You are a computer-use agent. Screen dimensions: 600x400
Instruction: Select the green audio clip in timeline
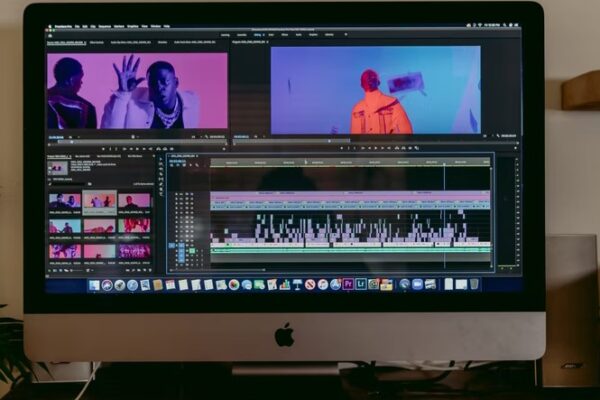coord(350,250)
